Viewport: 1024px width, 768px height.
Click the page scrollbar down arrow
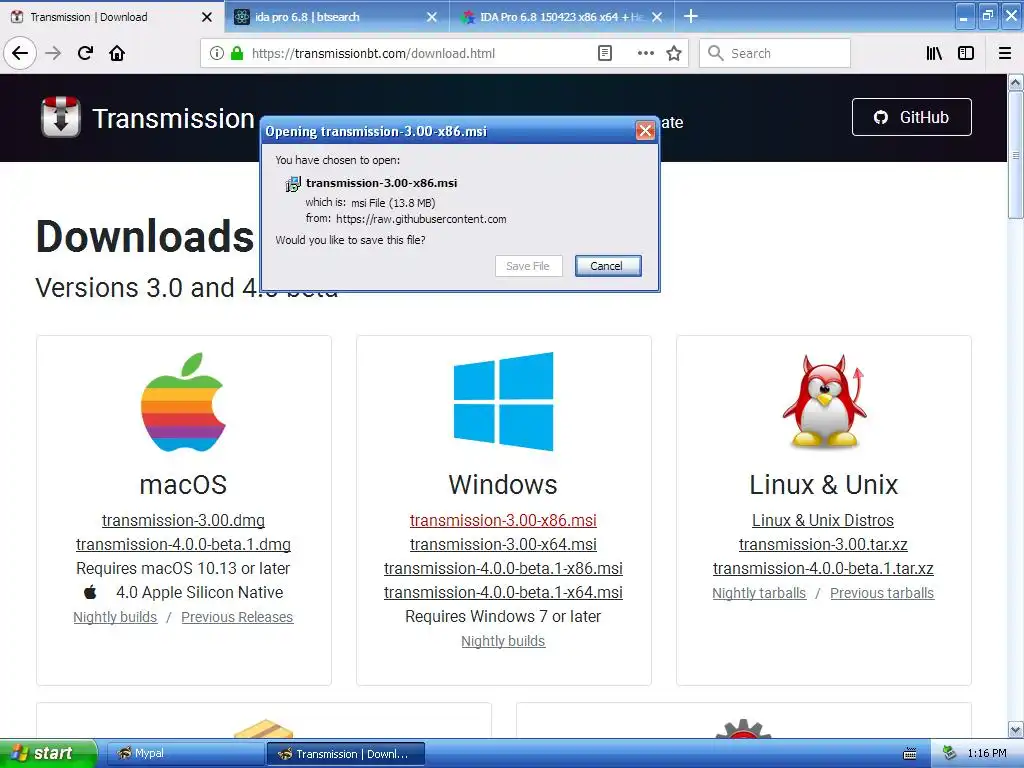click(1016, 729)
